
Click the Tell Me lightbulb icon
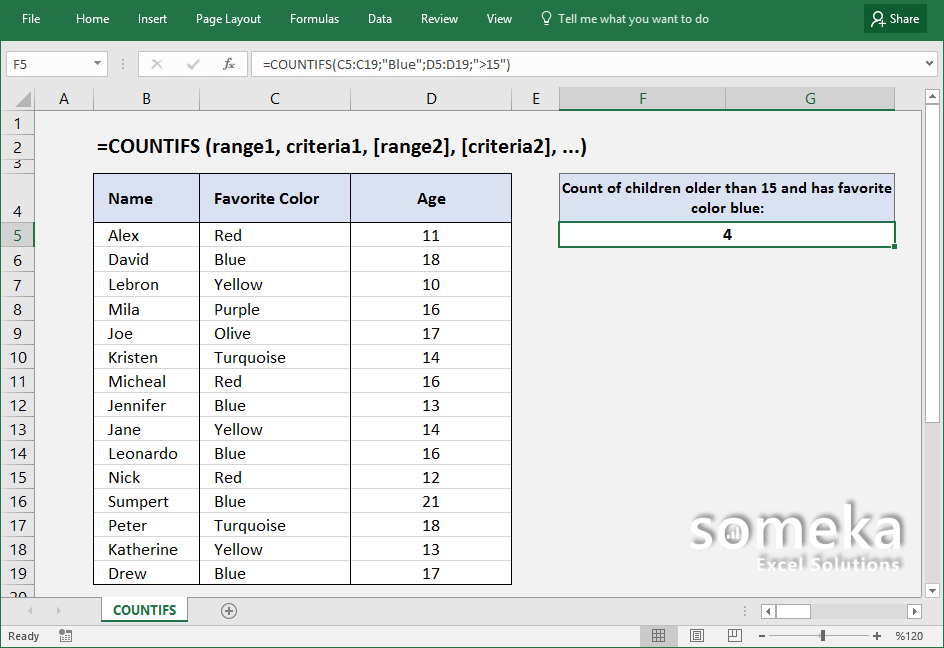click(x=545, y=18)
